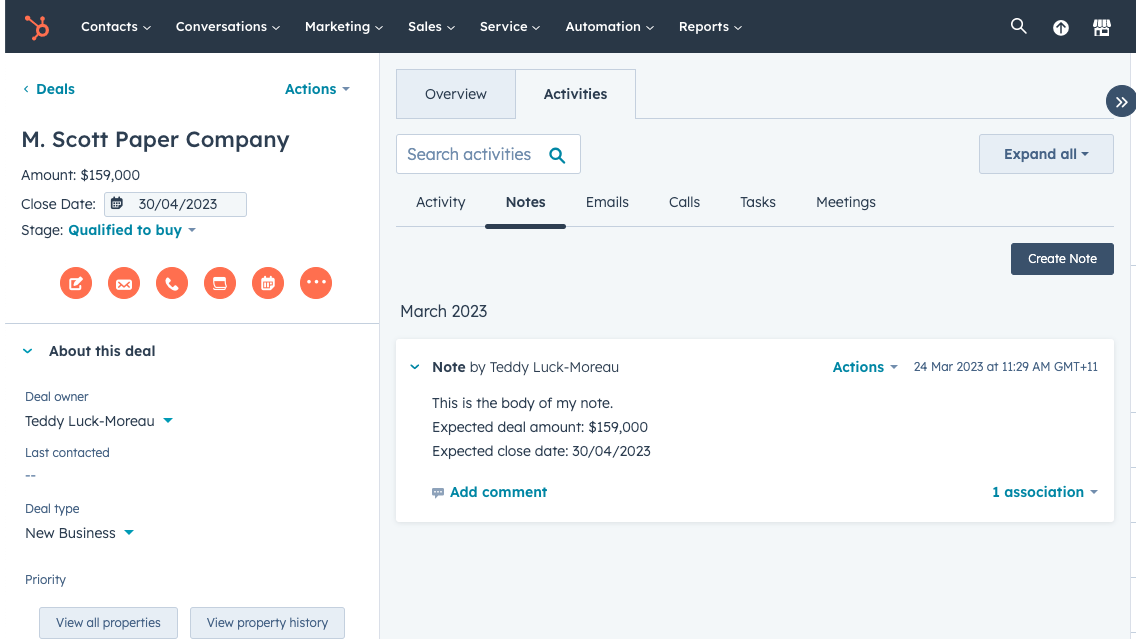The width and height of the screenshot is (1136, 639).
Task: Click the speech bubble beside Add comment
Action: pos(438,492)
